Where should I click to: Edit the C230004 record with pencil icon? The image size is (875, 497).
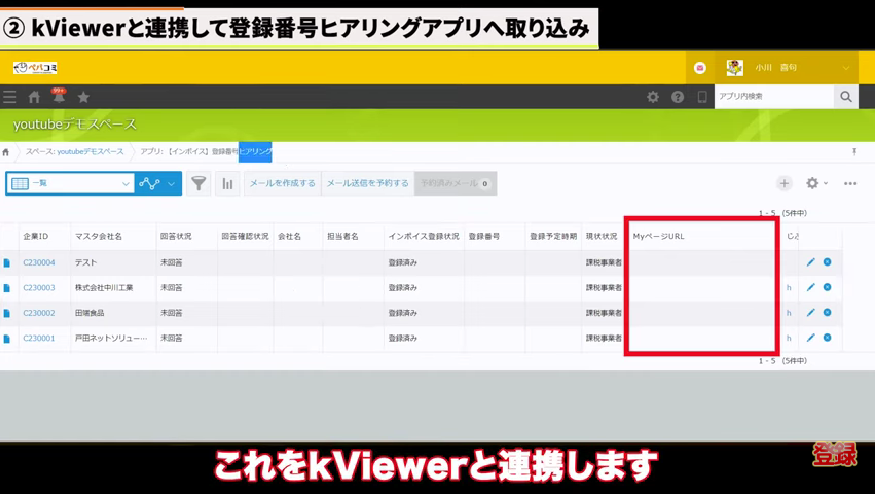[x=811, y=262]
